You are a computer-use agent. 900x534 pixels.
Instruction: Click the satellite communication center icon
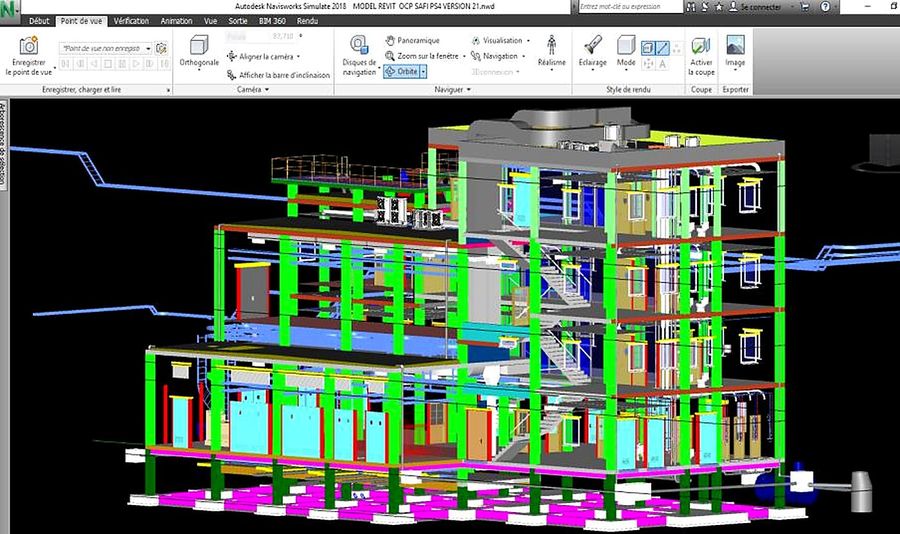(x=704, y=7)
